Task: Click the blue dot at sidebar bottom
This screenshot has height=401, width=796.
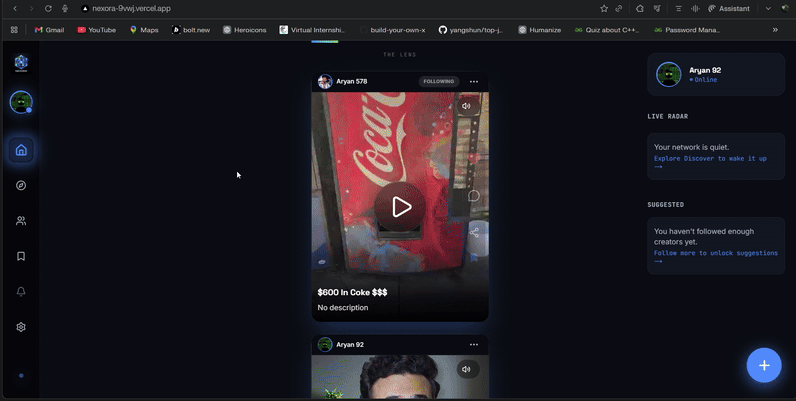Action: [x=21, y=376]
